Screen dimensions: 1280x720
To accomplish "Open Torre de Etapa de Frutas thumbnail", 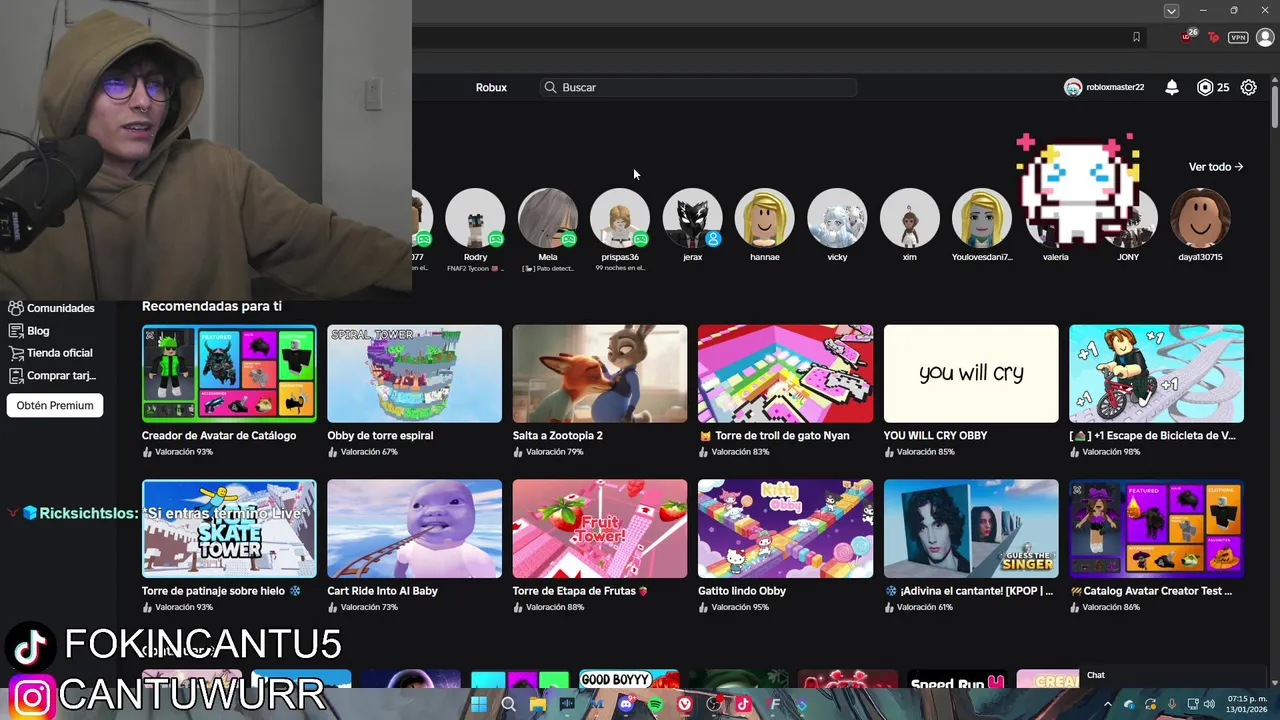I will coord(600,529).
